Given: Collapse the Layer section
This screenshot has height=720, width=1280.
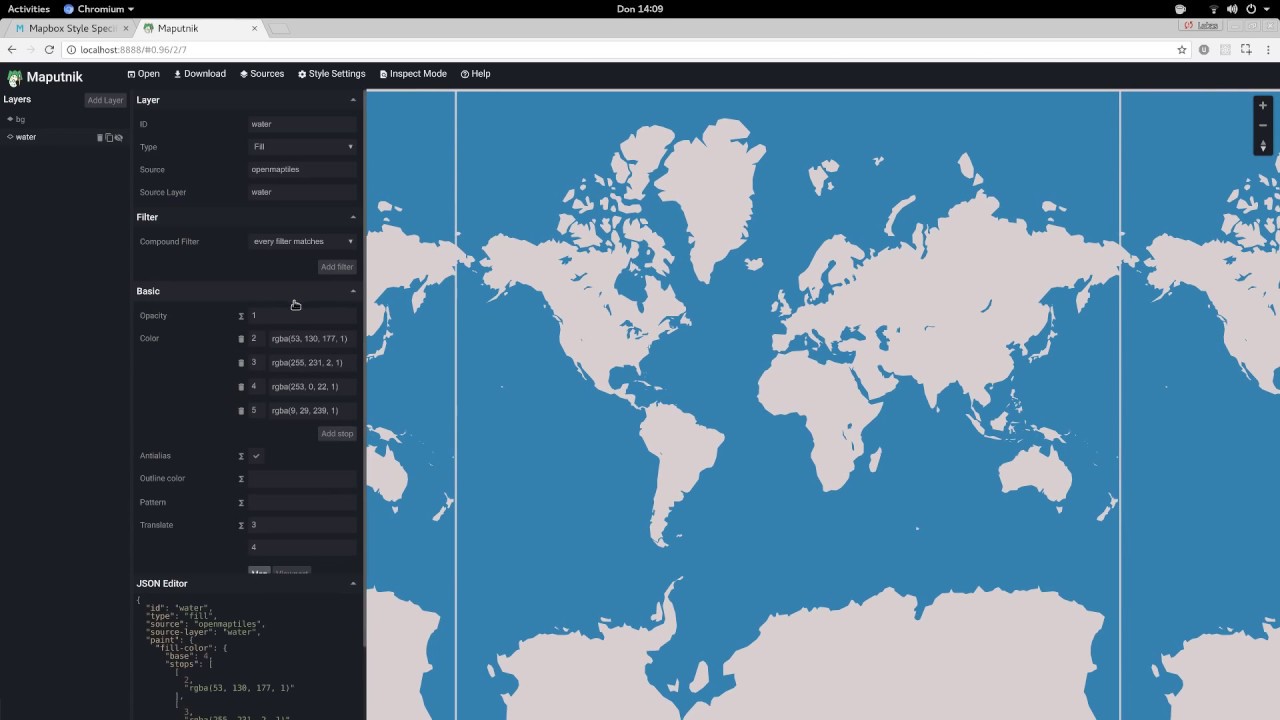Looking at the screenshot, I should 353,100.
